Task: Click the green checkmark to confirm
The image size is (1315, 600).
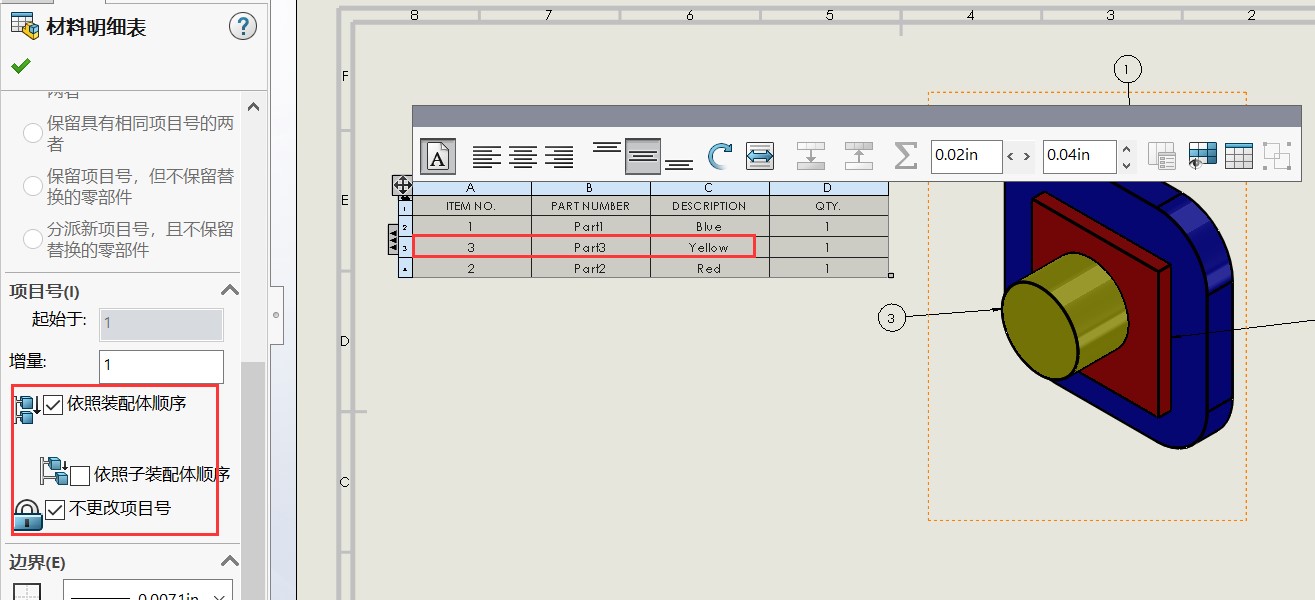Action: point(20,66)
